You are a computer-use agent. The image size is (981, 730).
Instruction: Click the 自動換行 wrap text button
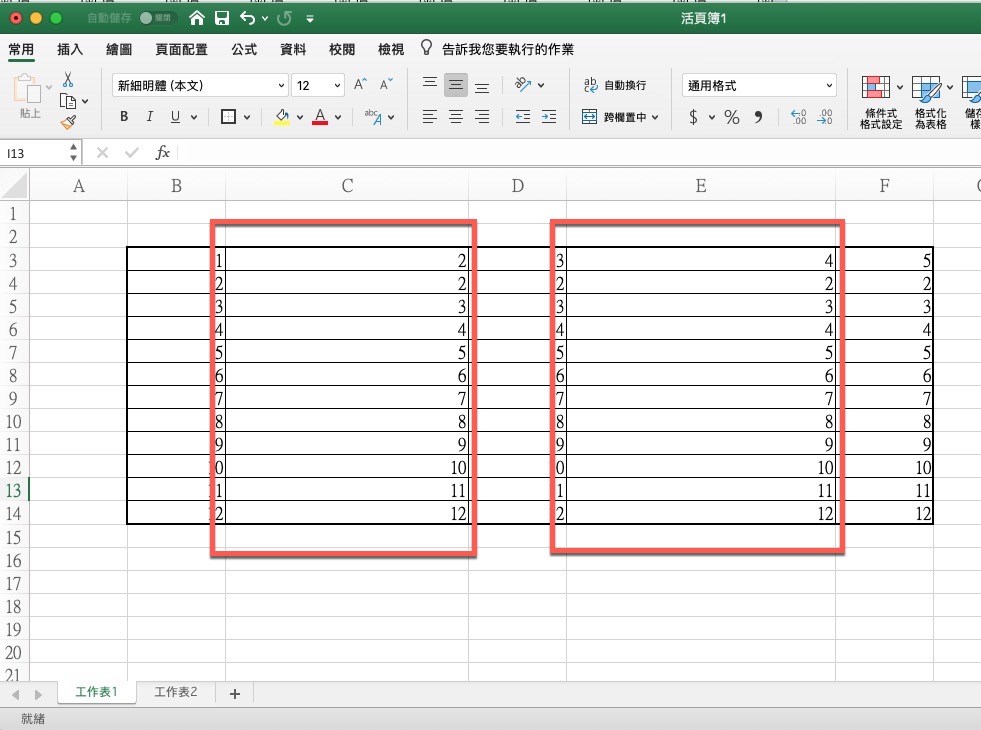click(x=615, y=86)
